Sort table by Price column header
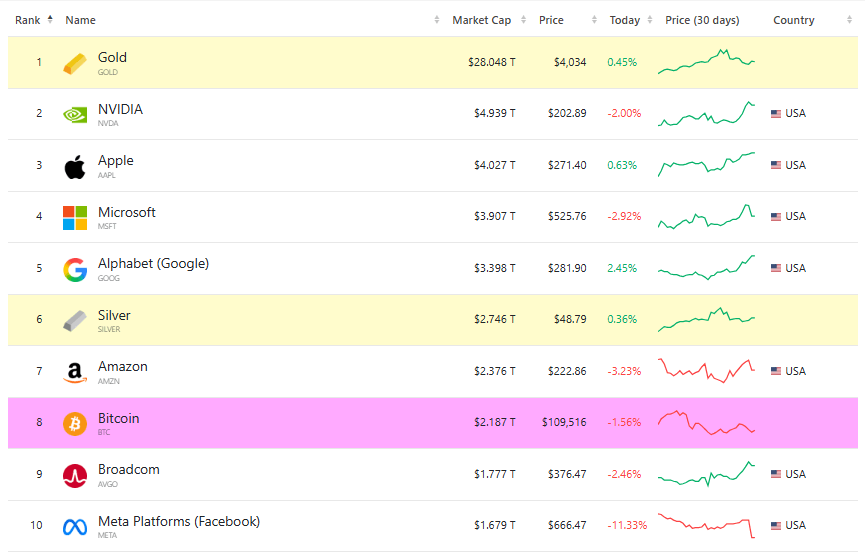 coord(551,20)
